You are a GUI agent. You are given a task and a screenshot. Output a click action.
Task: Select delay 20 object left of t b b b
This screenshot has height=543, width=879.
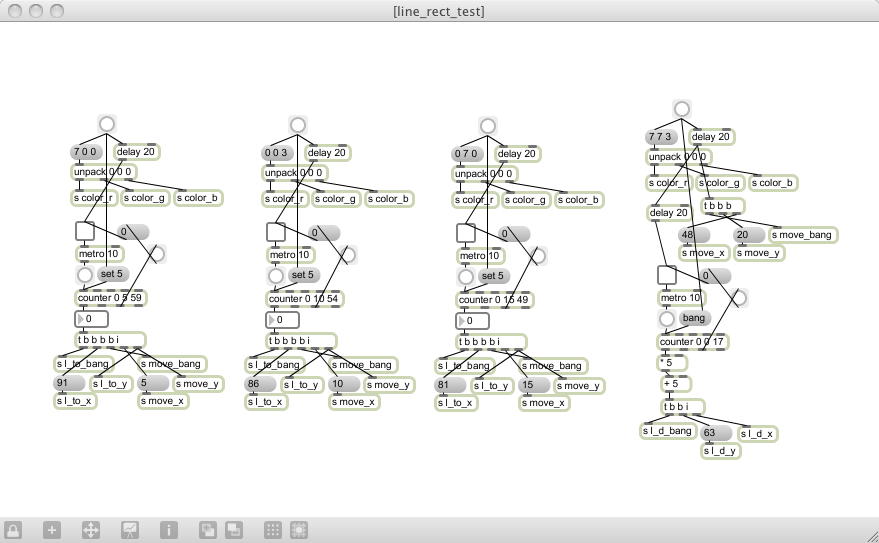pyautogui.click(x=669, y=213)
